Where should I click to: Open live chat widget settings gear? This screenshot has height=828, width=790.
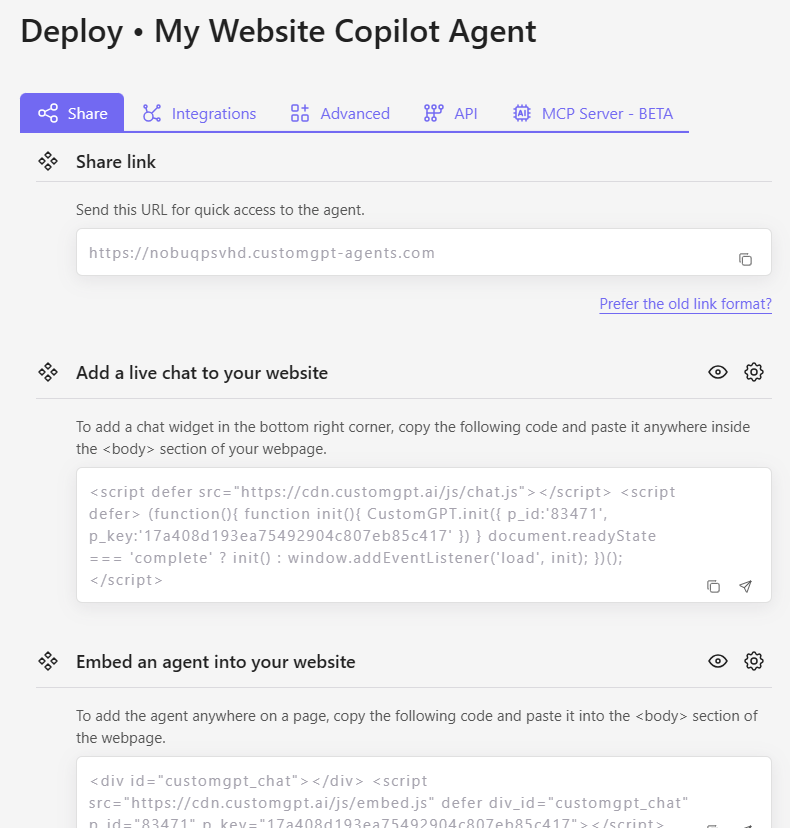[754, 373]
